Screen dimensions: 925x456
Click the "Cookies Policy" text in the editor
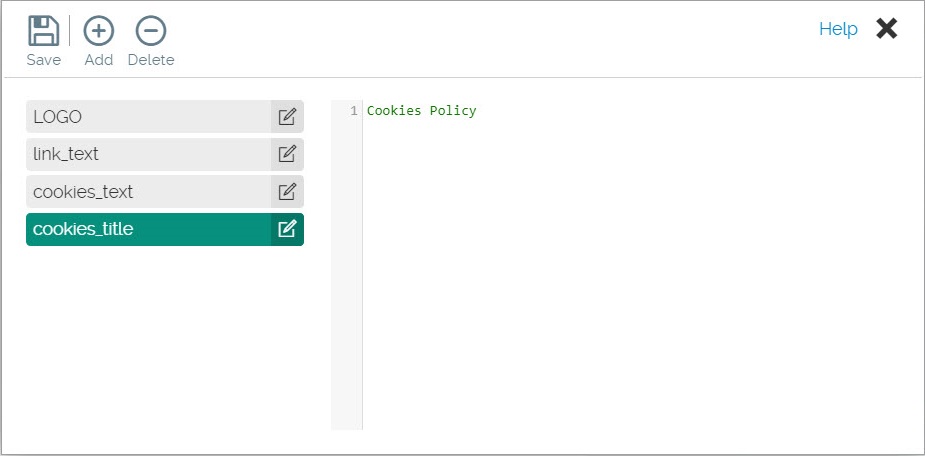point(421,111)
